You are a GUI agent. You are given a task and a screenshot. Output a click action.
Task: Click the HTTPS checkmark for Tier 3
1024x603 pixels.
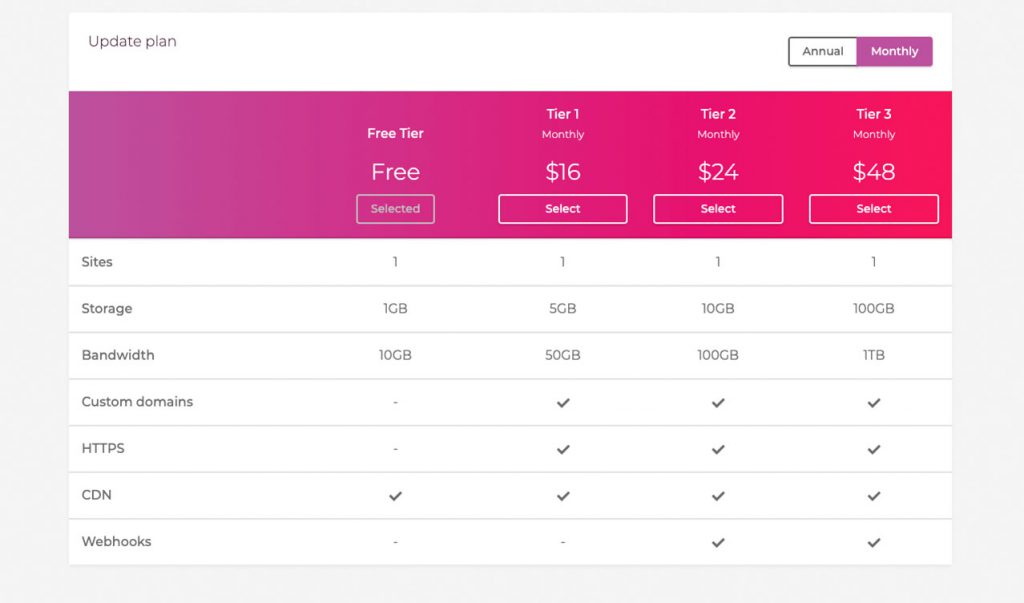[x=874, y=449]
